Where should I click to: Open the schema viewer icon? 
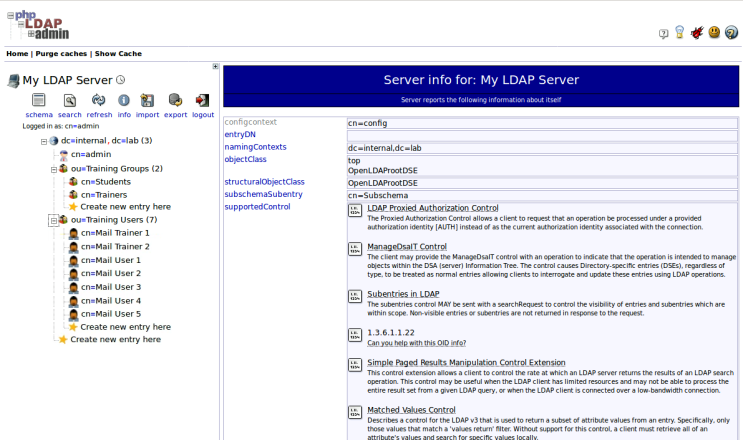[x=38, y=100]
